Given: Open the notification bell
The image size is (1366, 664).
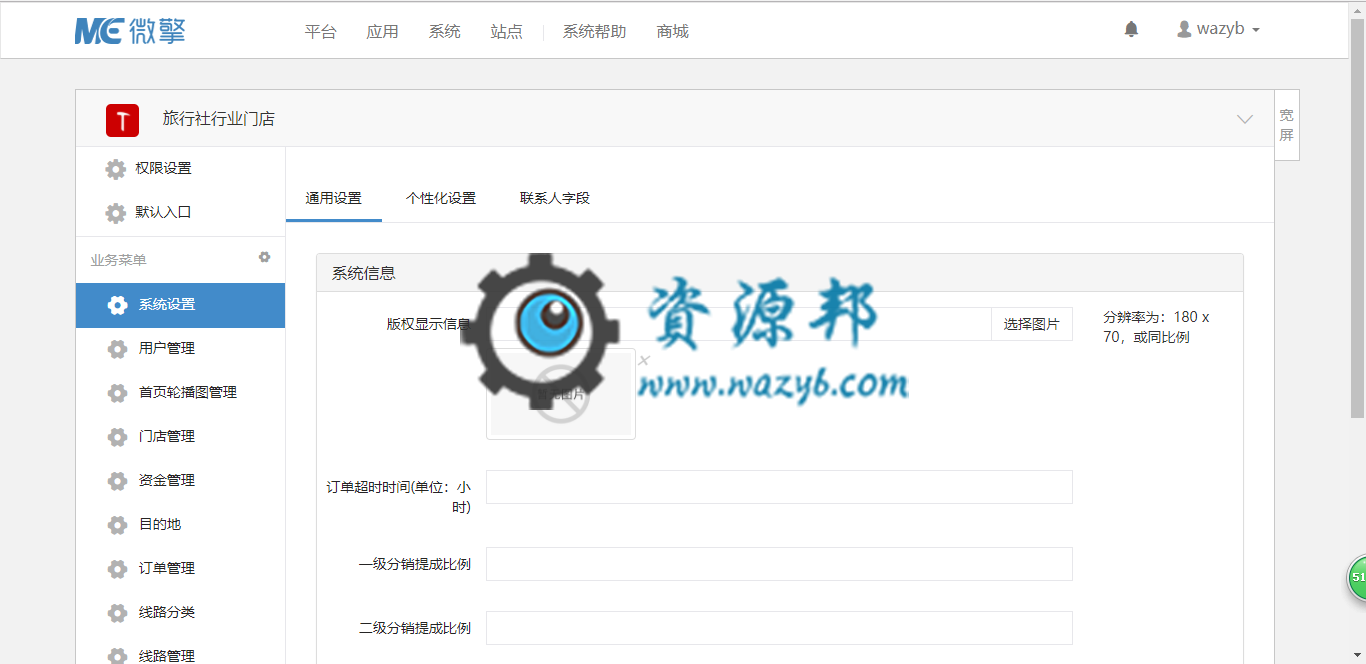Looking at the screenshot, I should 1131,30.
